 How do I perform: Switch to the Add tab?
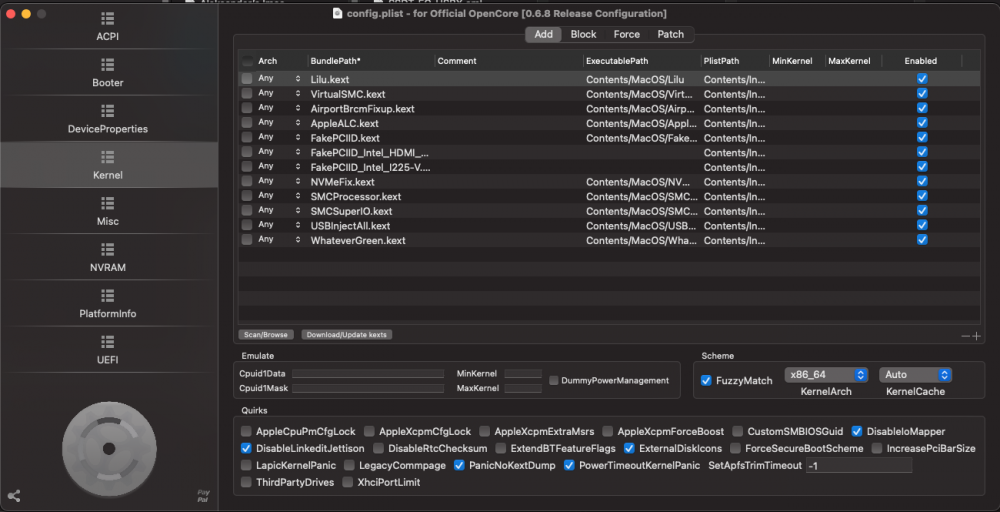[x=543, y=34]
